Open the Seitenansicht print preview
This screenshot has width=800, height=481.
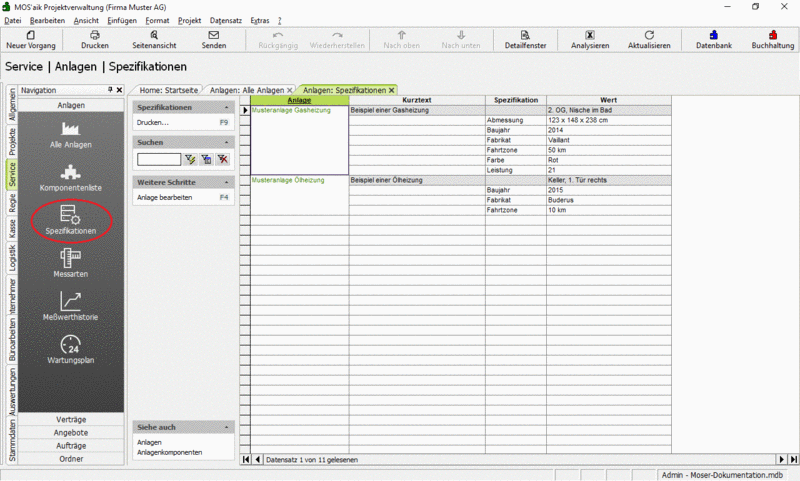154,39
